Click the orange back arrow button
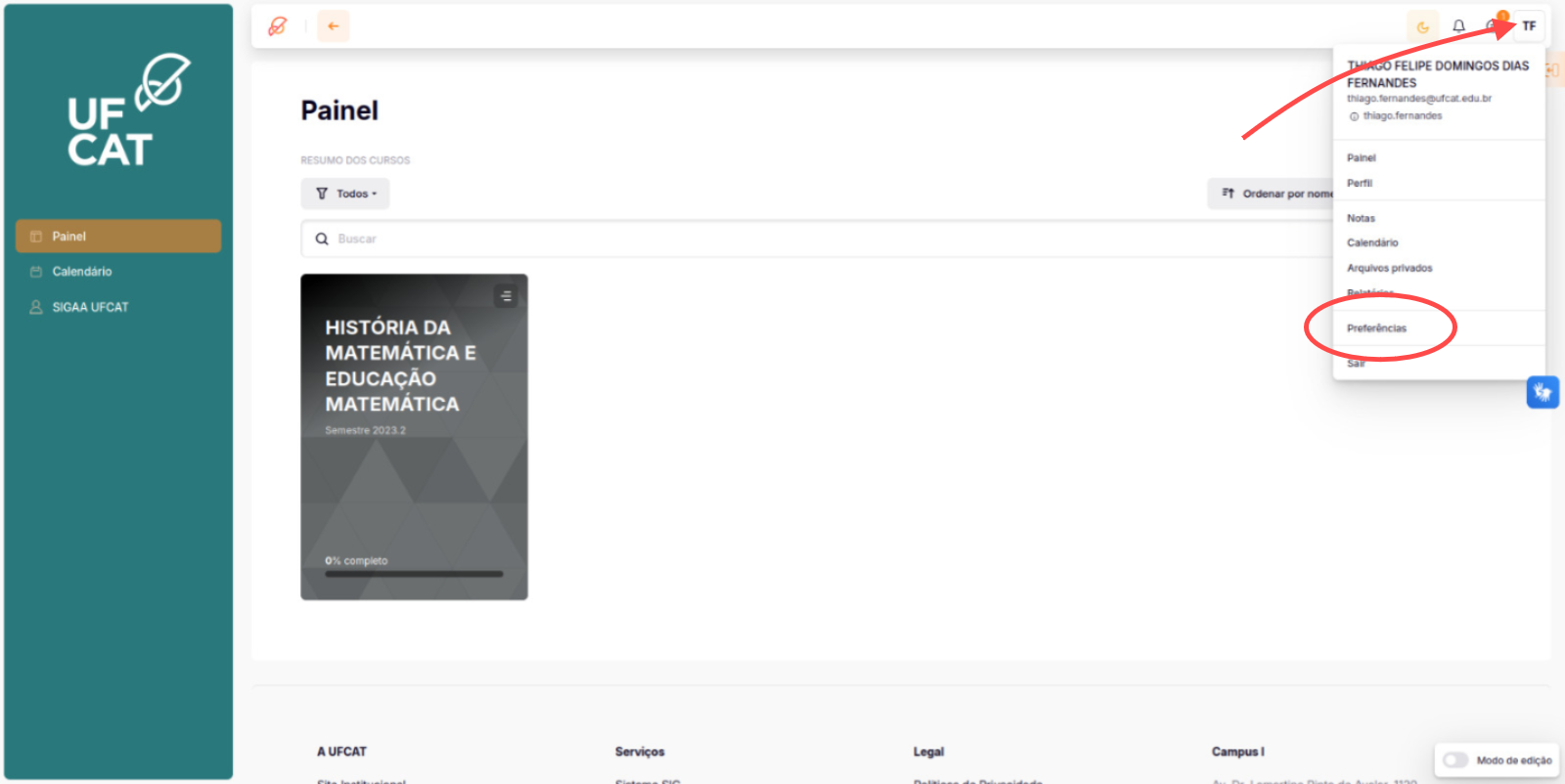This screenshot has height=784, width=1565. (x=334, y=26)
